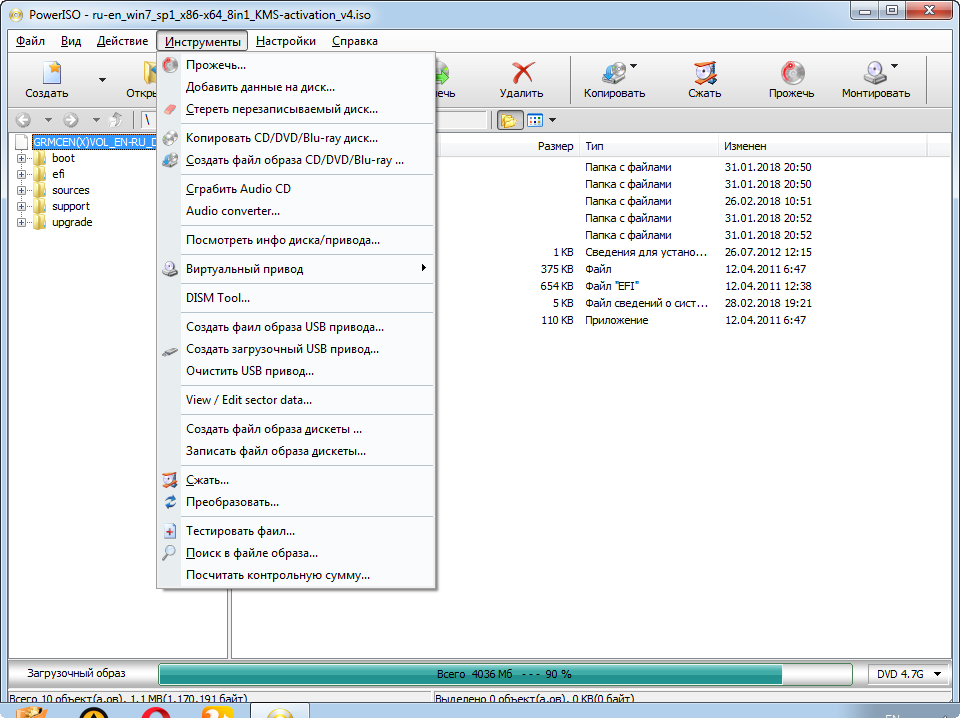Open the Копировать dropdown arrow
The image size is (960, 718).
[x=634, y=65]
